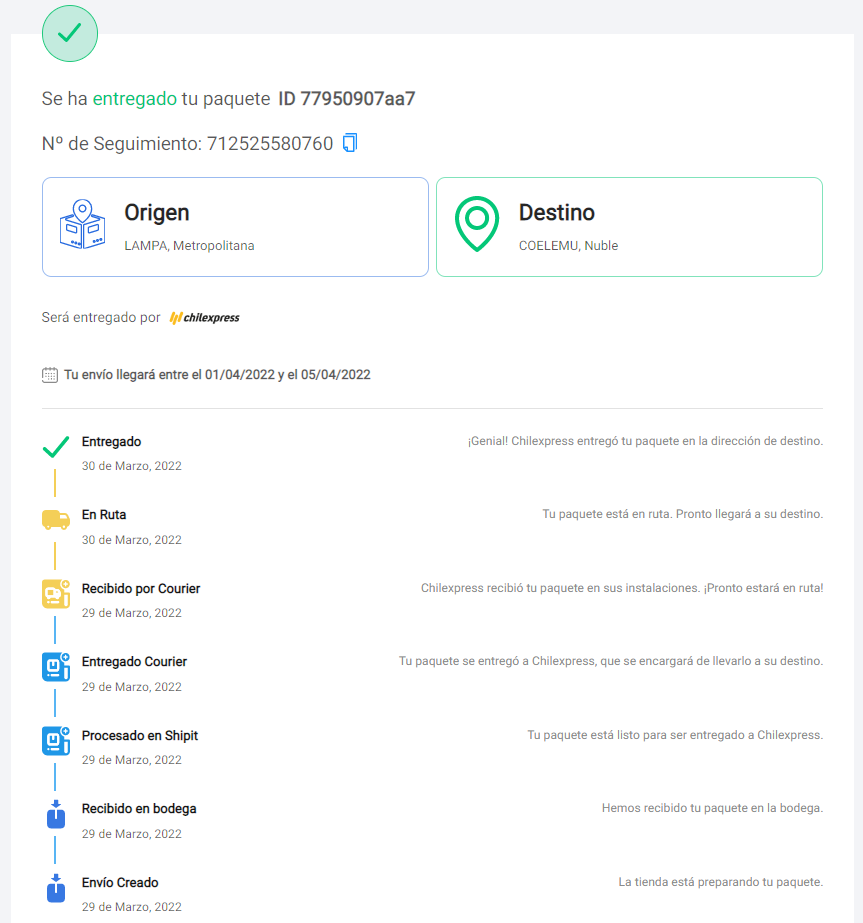The width and height of the screenshot is (863, 923).
Task: Click the package ID 77950907aa7 text
Action: (x=347, y=98)
